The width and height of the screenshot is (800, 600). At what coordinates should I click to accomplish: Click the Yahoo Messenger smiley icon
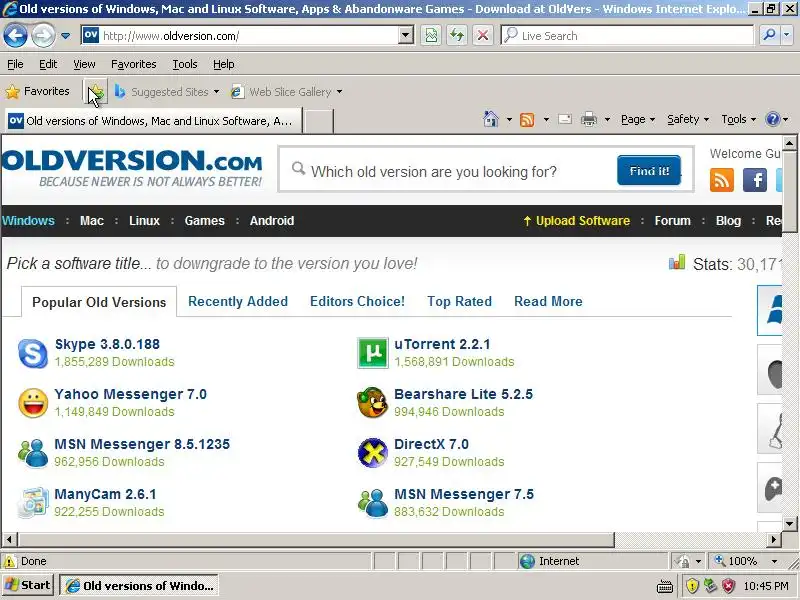[33, 403]
